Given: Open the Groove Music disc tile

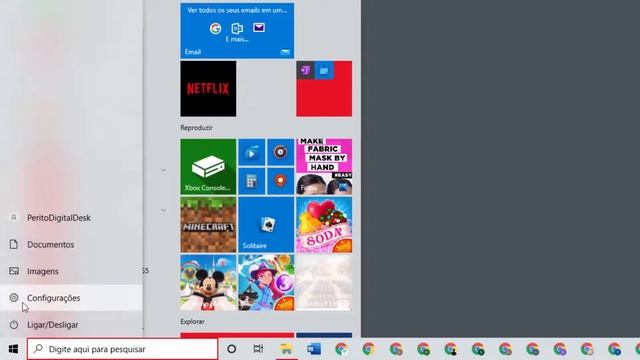Looking at the screenshot, I should click(280, 153).
